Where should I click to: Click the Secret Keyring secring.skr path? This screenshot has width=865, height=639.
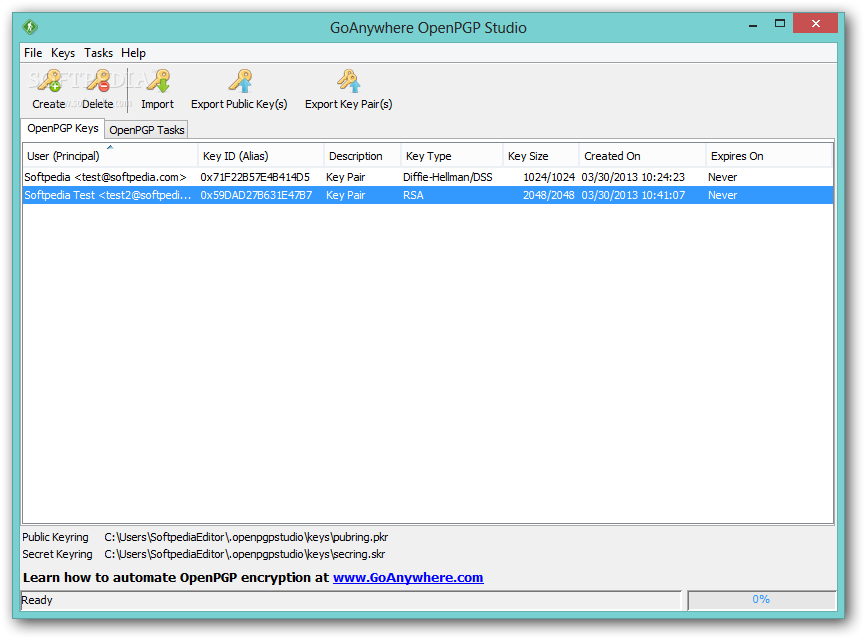point(244,554)
